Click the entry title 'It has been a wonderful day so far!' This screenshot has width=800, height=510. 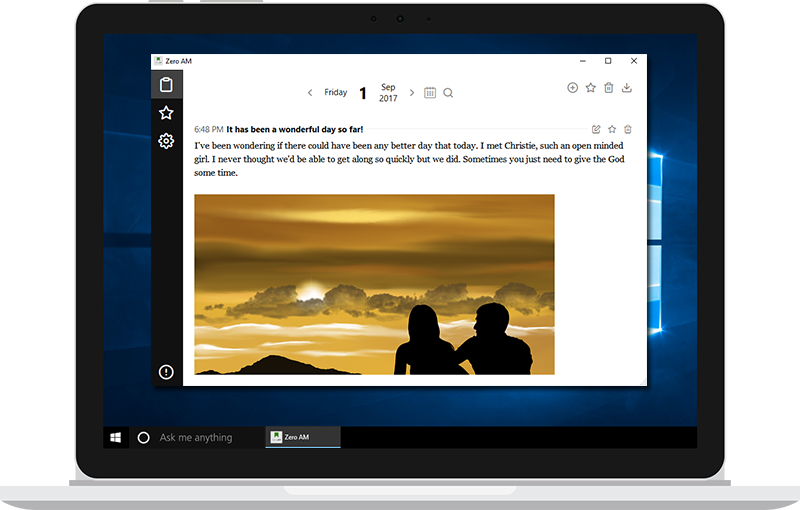pos(295,129)
